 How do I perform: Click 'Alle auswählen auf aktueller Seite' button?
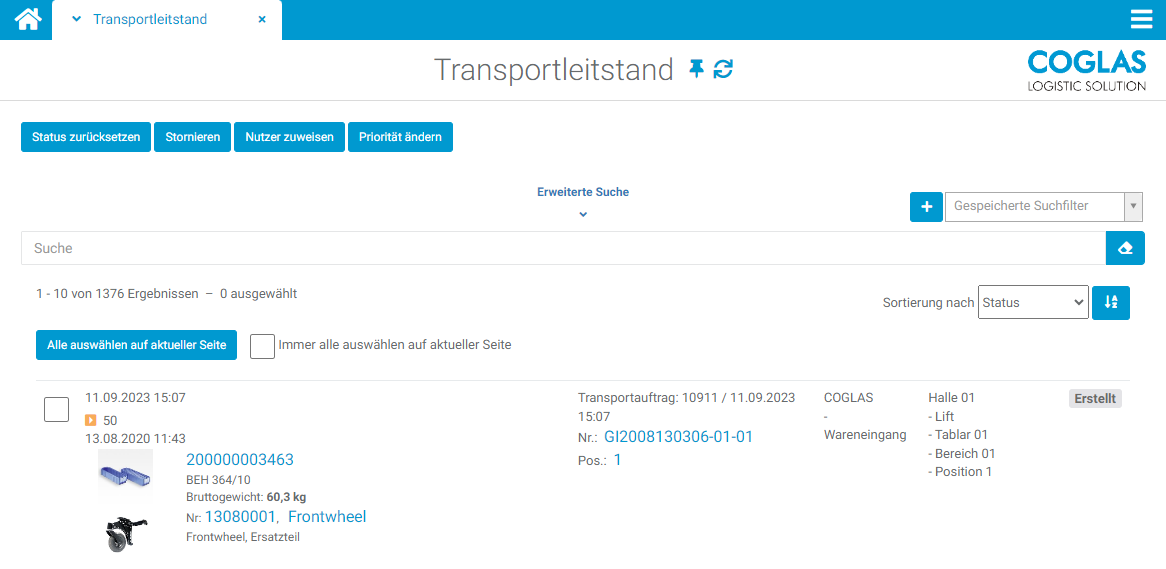136,345
